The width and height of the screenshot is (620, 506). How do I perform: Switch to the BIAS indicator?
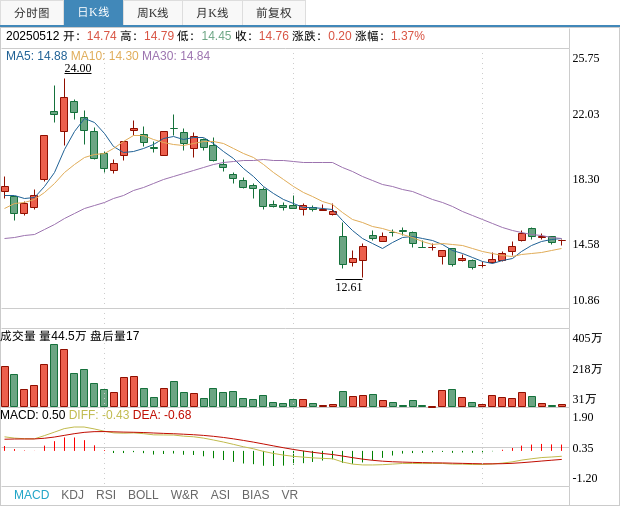tap(255, 495)
